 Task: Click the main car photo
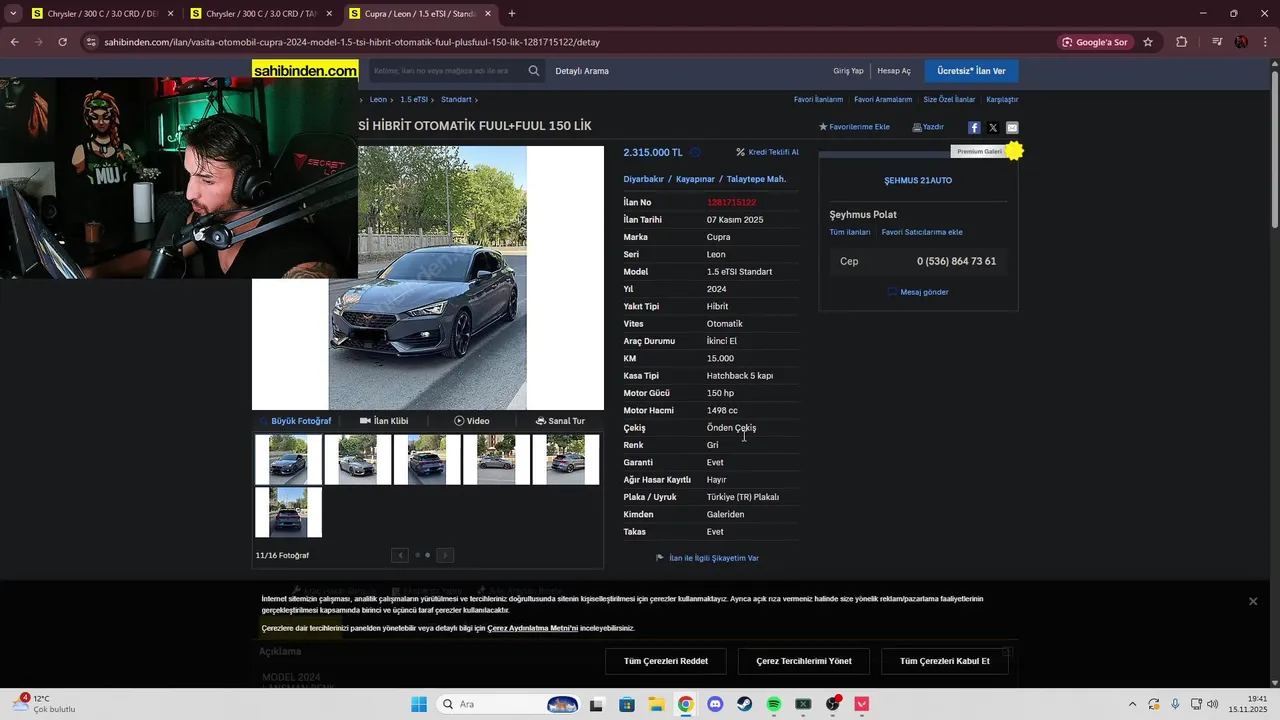(427, 278)
